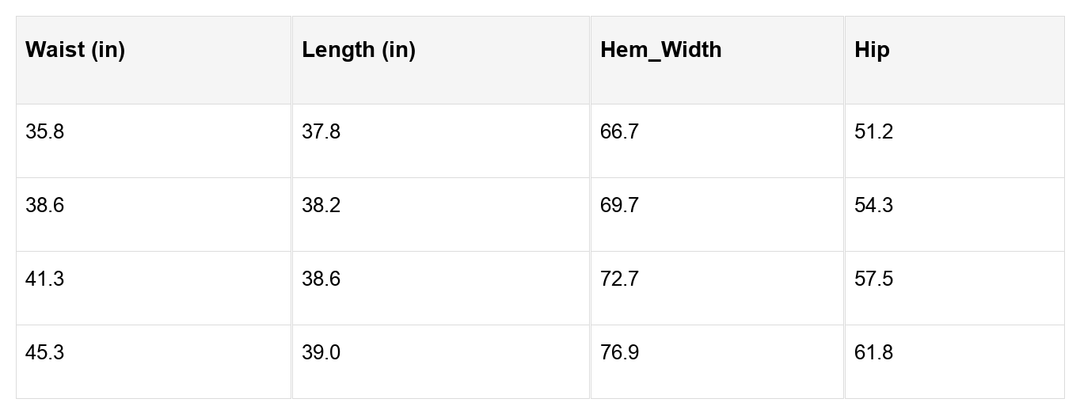1080x414 pixels.
Task: Click the hip cell 61.8
Action: coord(874,353)
